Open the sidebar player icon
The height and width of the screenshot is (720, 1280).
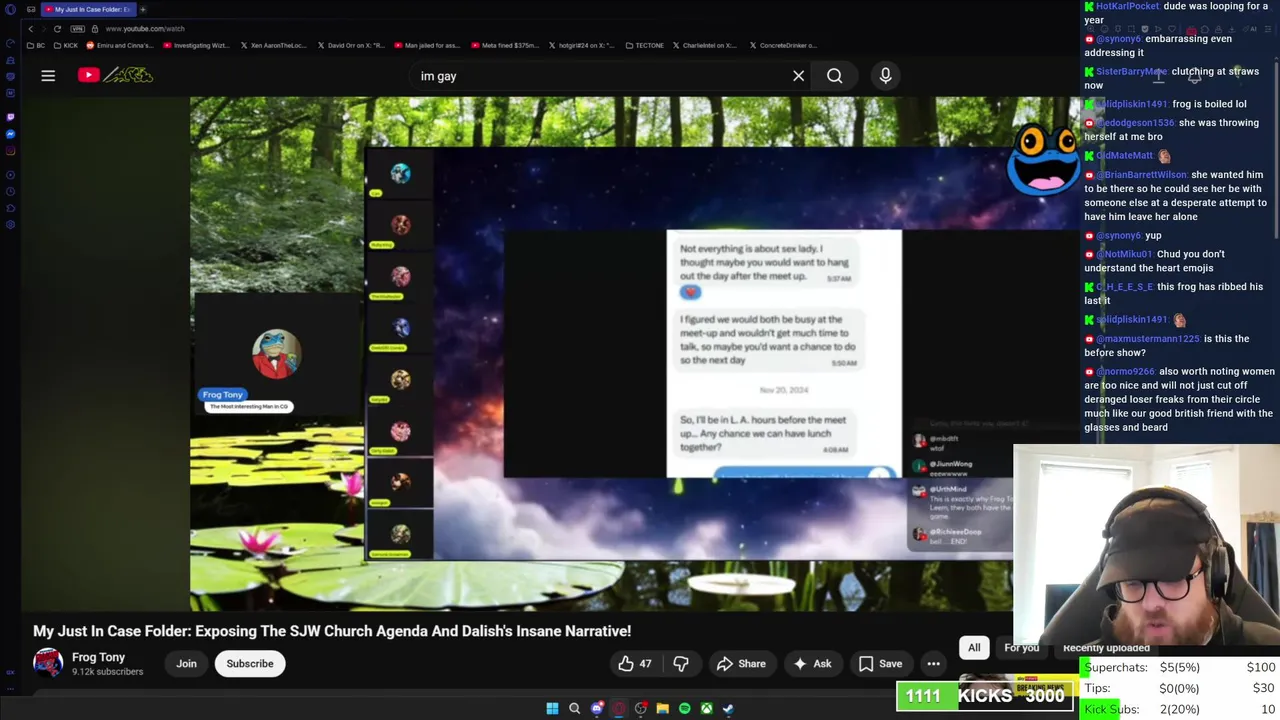10,175
